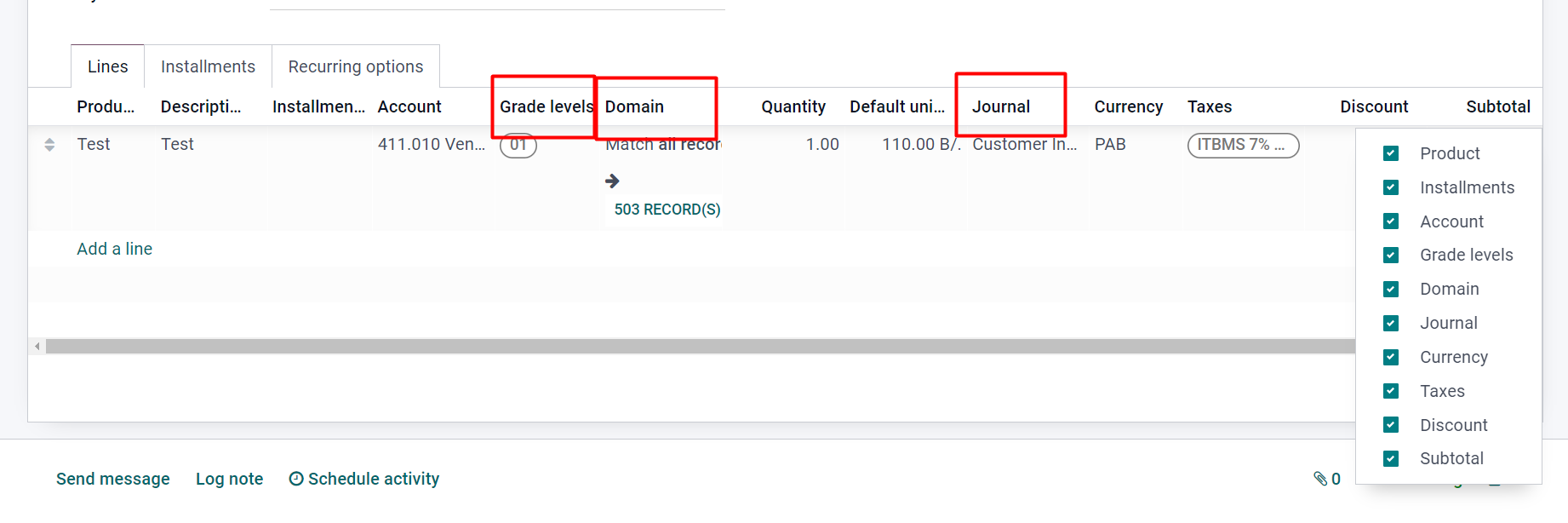The width and height of the screenshot is (1568, 523).
Task: Open the Account field 411.010 in row
Action: 431,145
